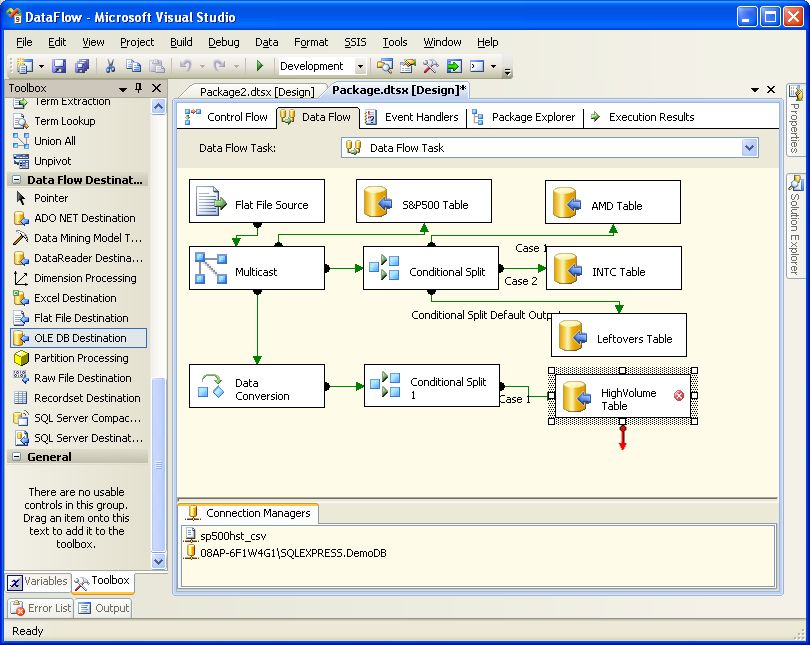Image resolution: width=810 pixels, height=645 pixels.
Task: Expand the Solution Explorer side panel
Action: point(796,226)
